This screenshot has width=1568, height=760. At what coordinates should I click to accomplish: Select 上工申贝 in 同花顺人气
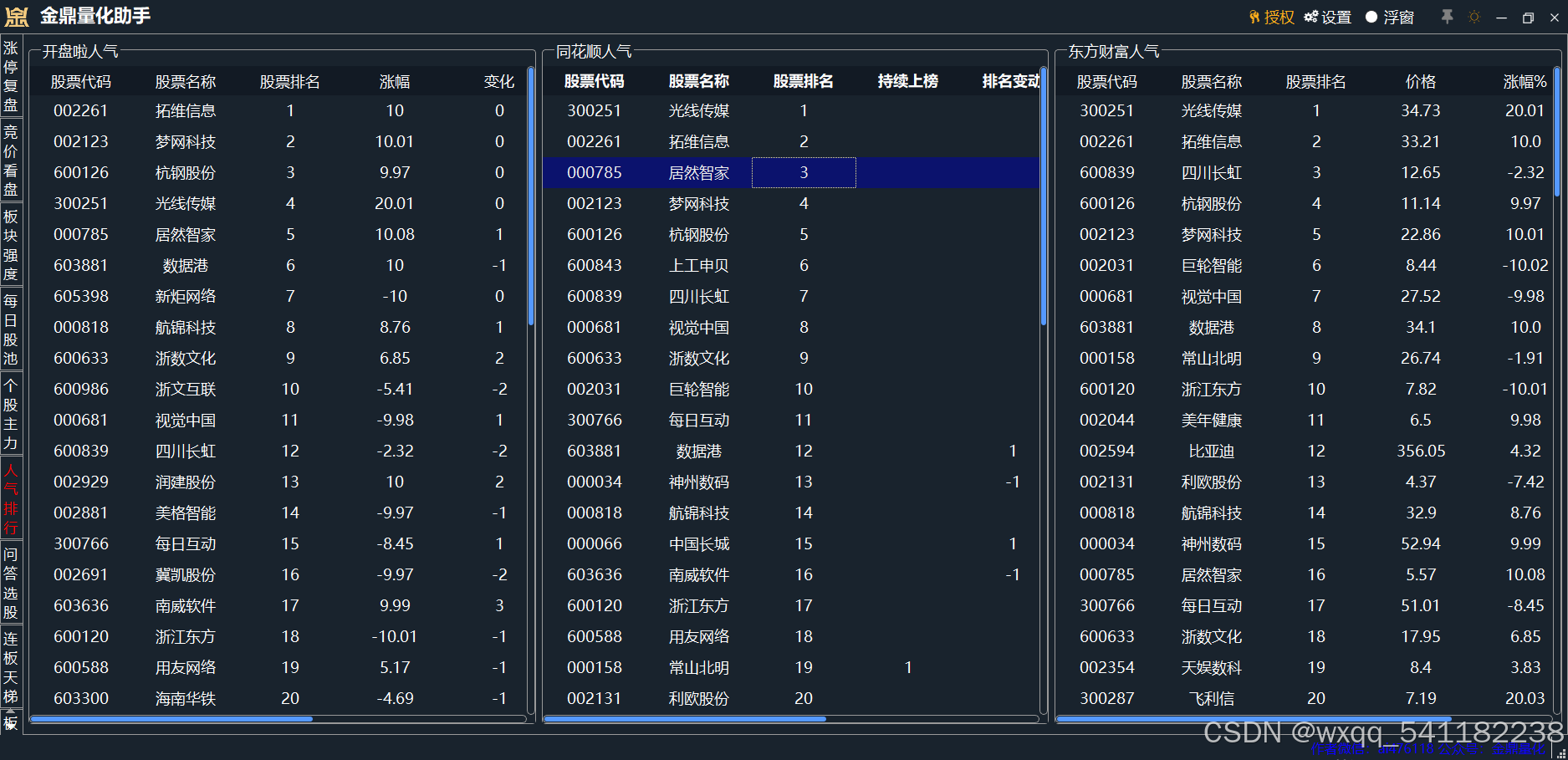pos(699,265)
